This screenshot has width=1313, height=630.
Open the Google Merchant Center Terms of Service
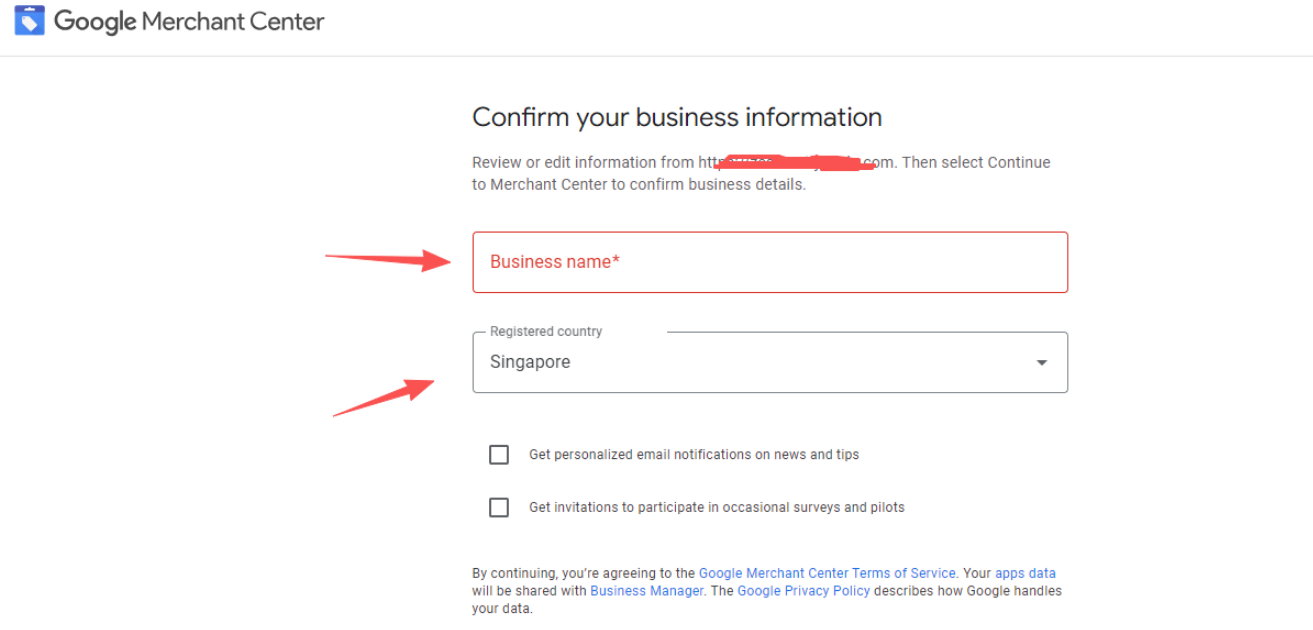826,572
